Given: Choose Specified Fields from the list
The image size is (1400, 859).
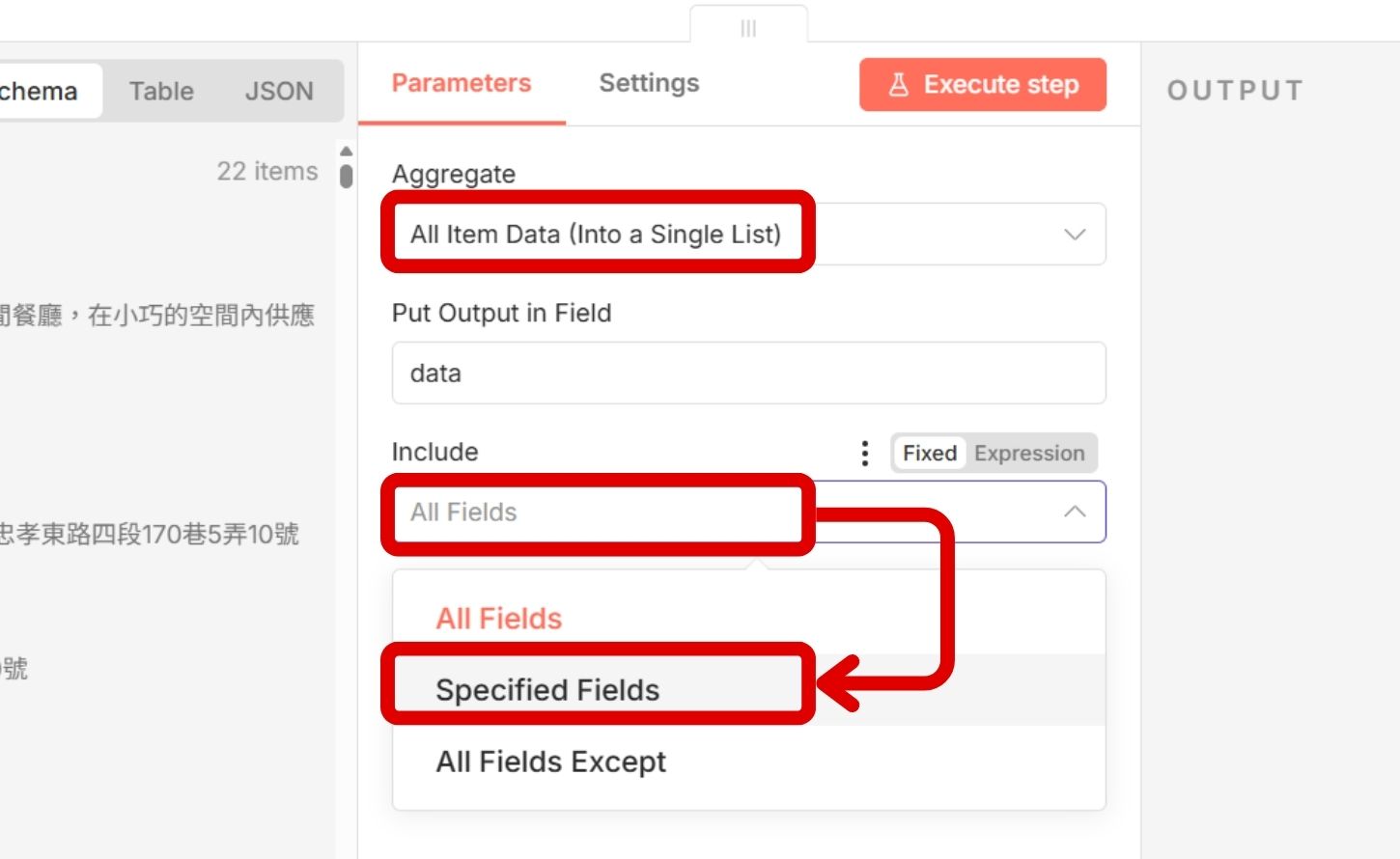Looking at the screenshot, I should 547,690.
